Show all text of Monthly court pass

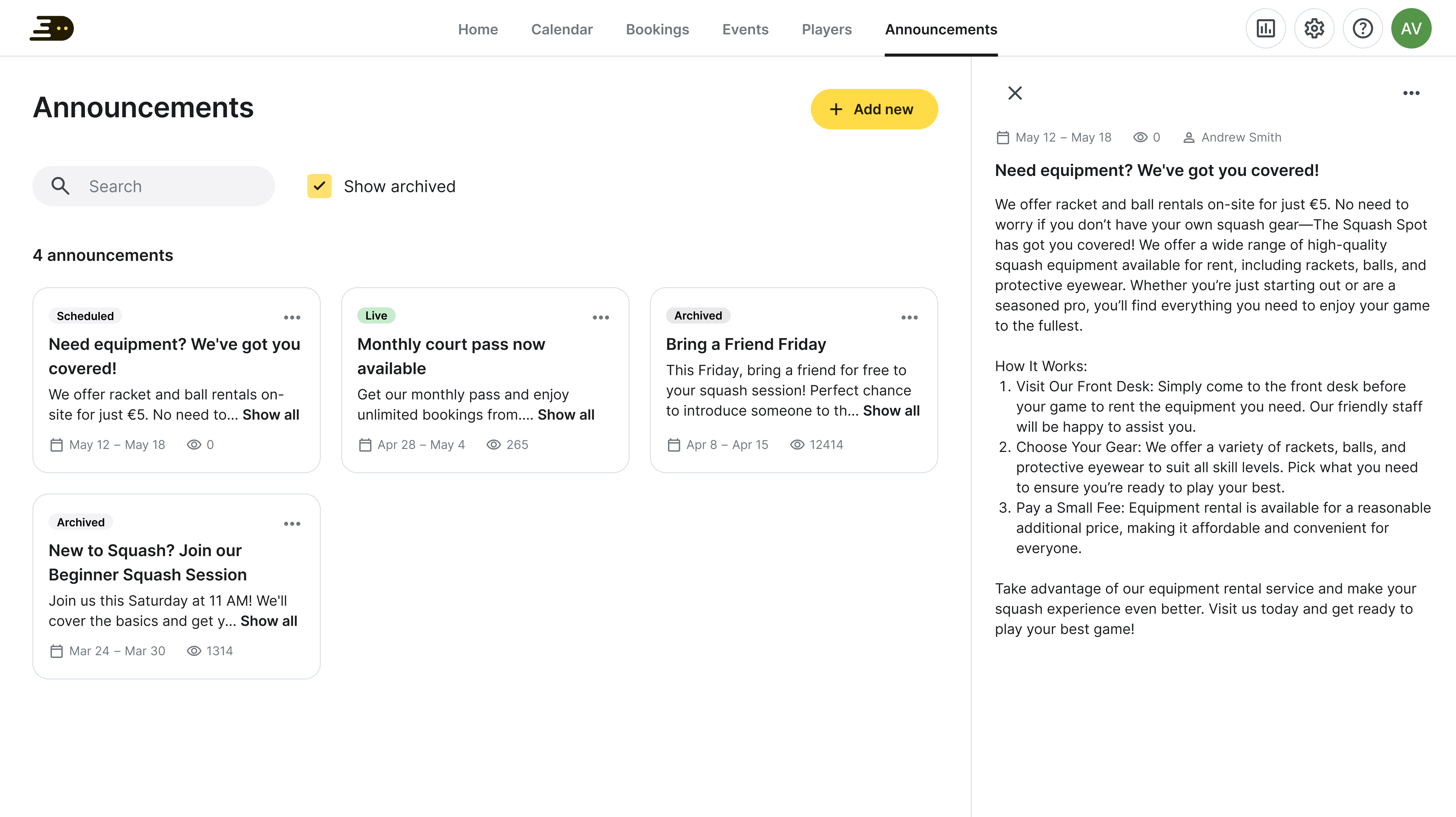[566, 415]
